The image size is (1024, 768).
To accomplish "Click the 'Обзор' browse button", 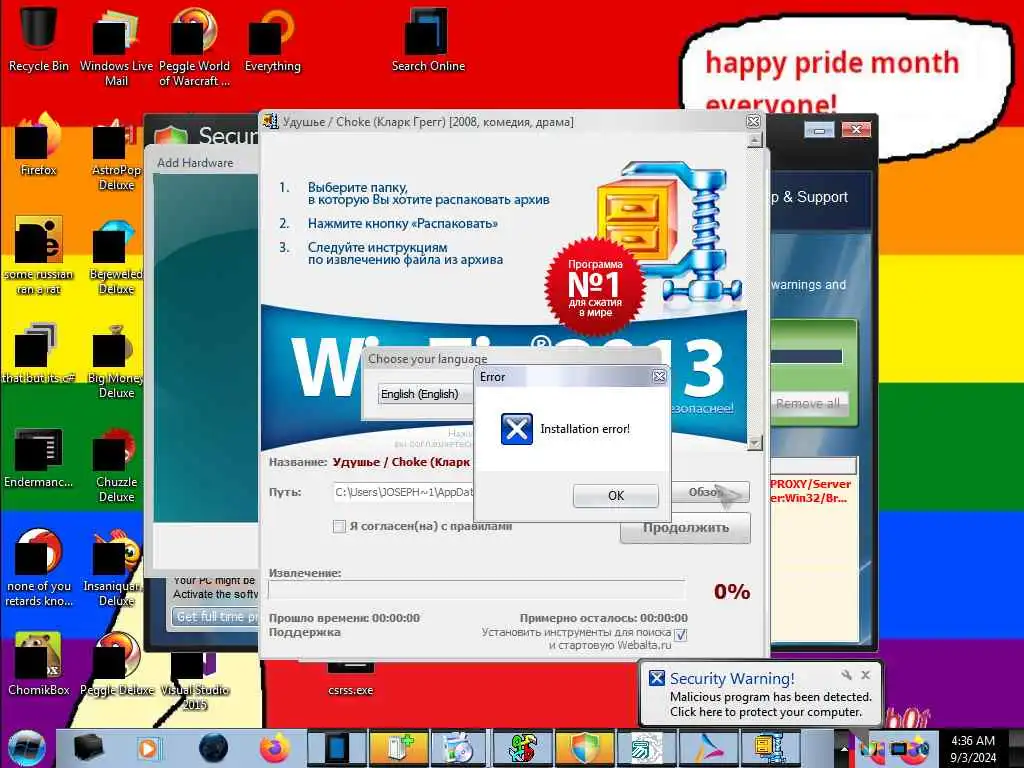I will pos(710,492).
